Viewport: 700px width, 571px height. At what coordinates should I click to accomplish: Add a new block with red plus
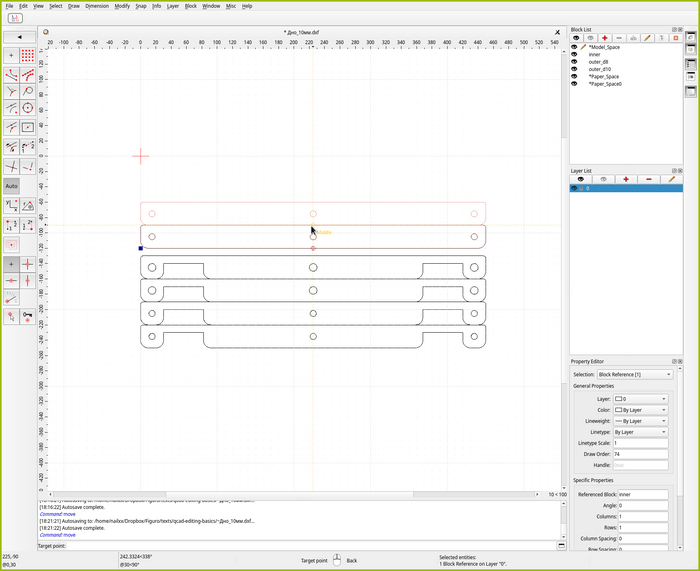click(605, 37)
